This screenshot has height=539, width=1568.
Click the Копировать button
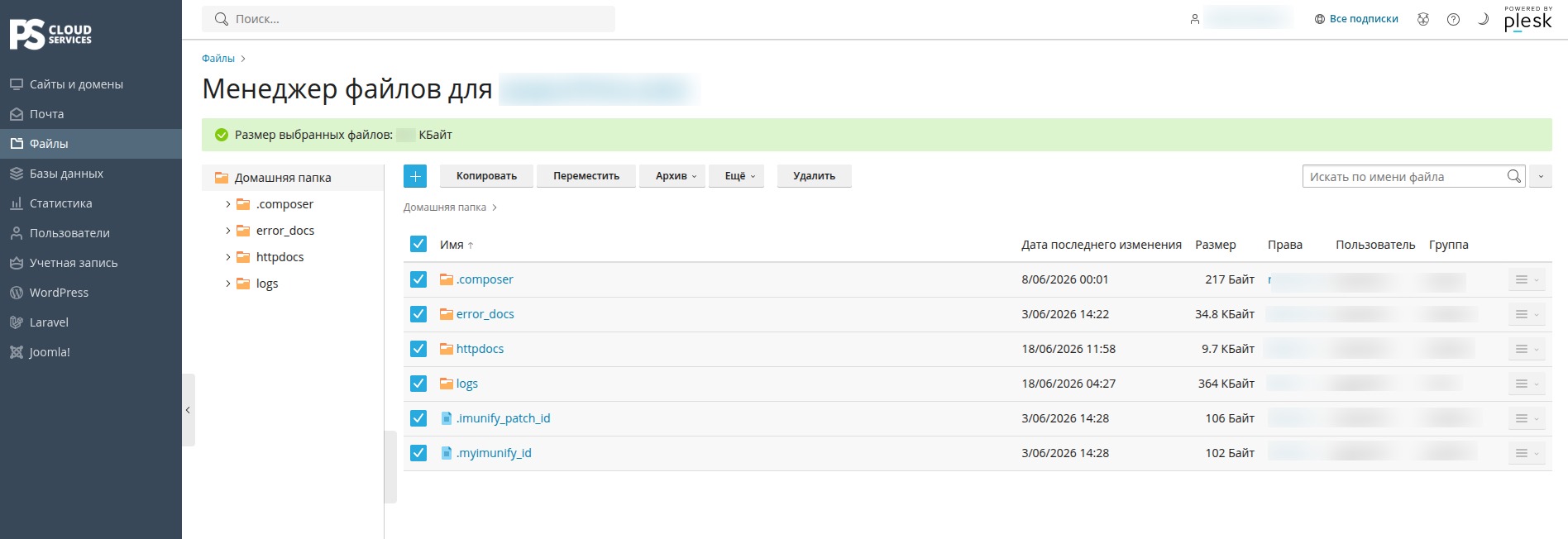(486, 176)
